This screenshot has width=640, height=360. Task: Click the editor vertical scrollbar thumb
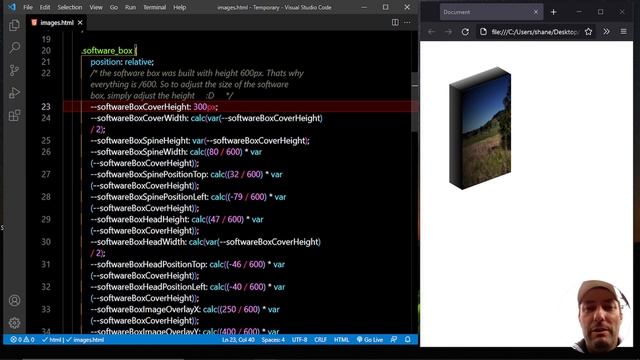[x=415, y=102]
